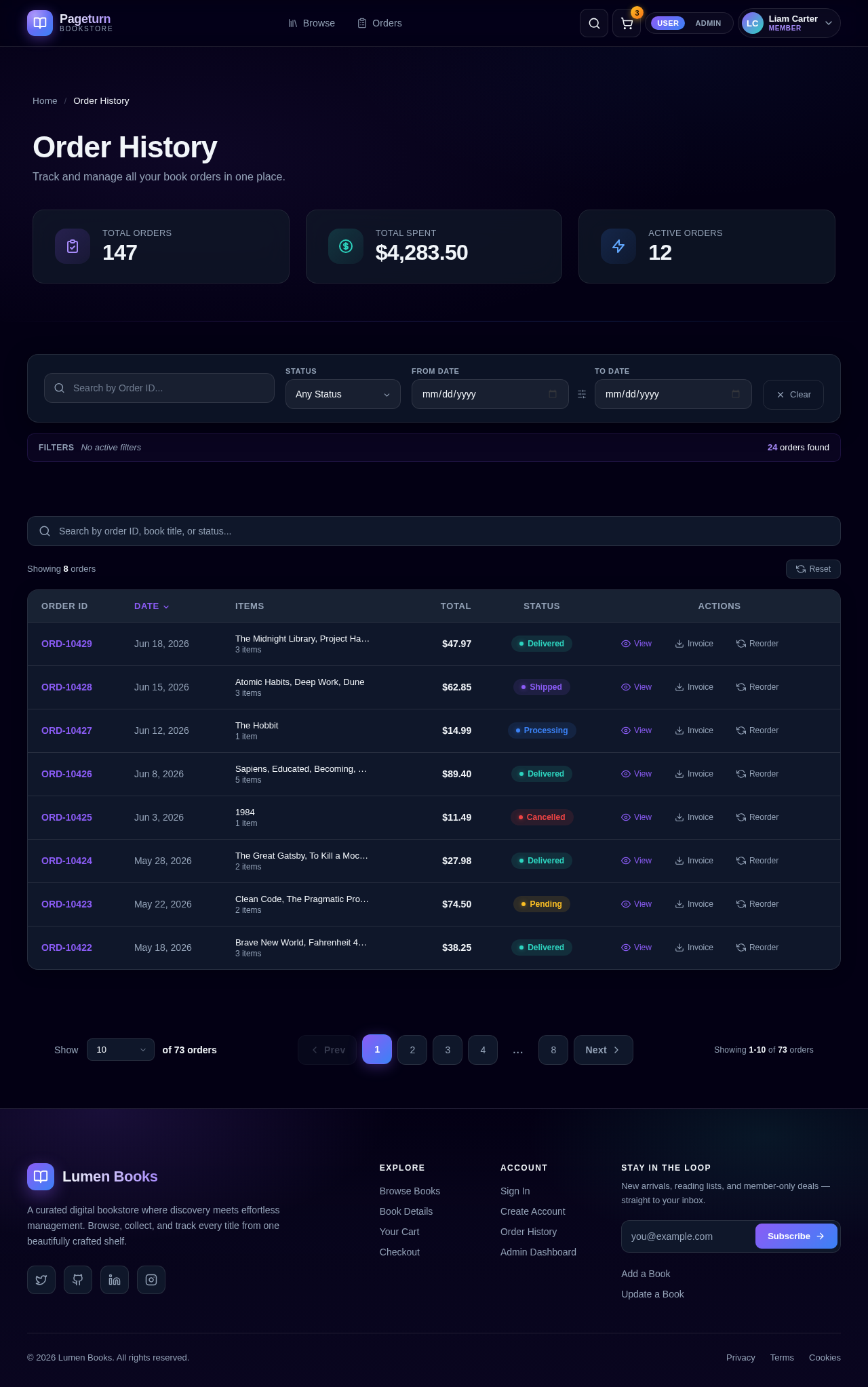Screen dimensions: 868x1387
Task: Open order link ORD-10428
Action: coord(66,687)
